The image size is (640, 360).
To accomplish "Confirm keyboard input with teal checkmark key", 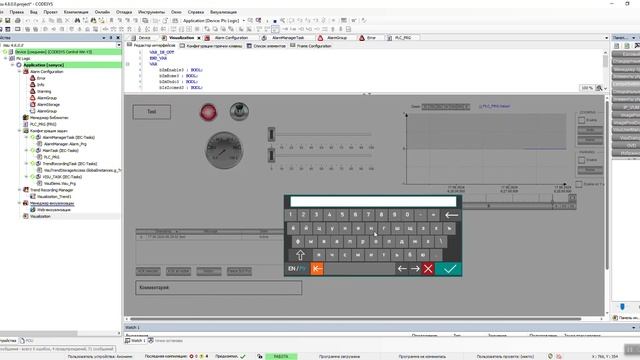I will pyautogui.click(x=448, y=269).
